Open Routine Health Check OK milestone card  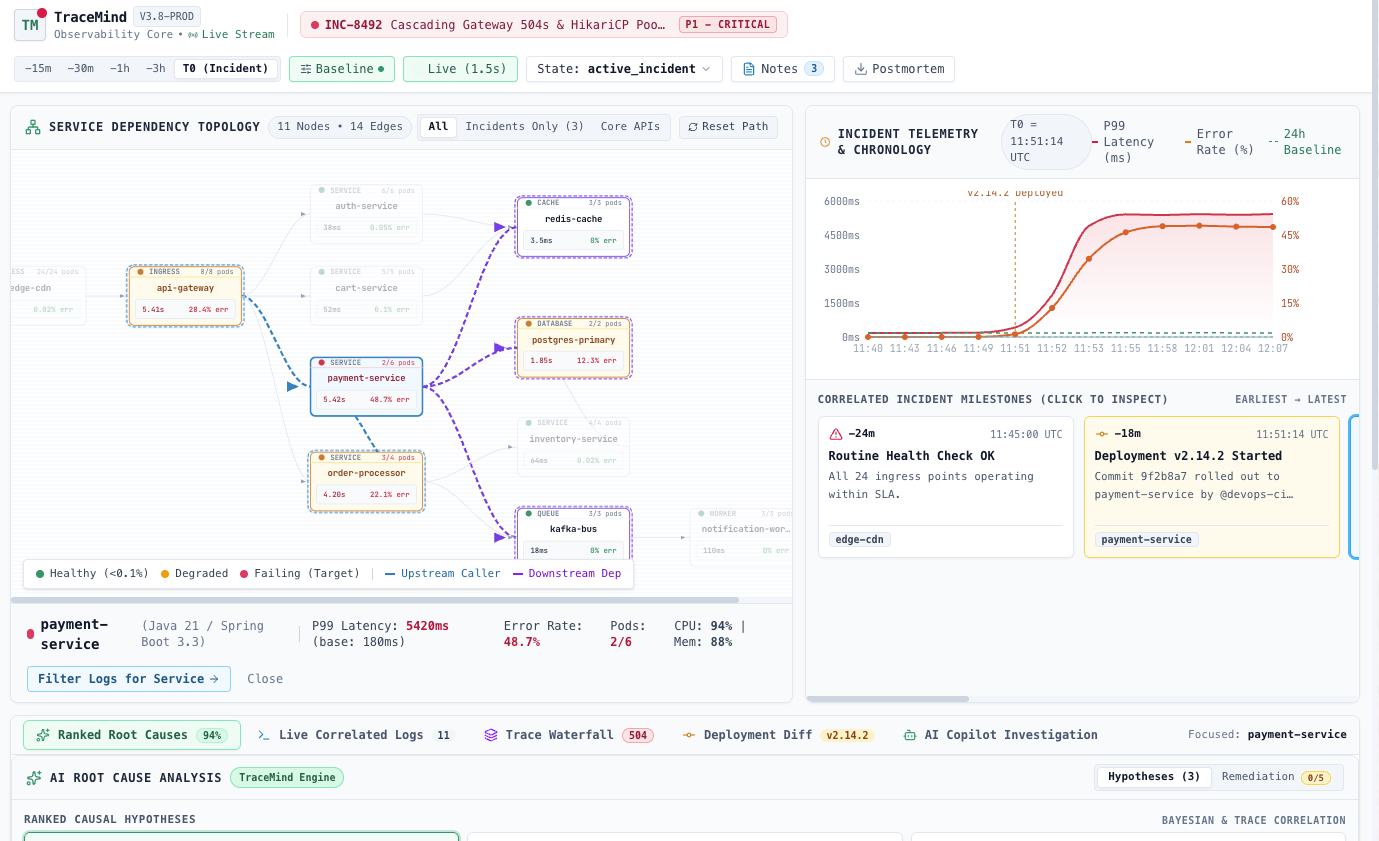(x=945, y=487)
